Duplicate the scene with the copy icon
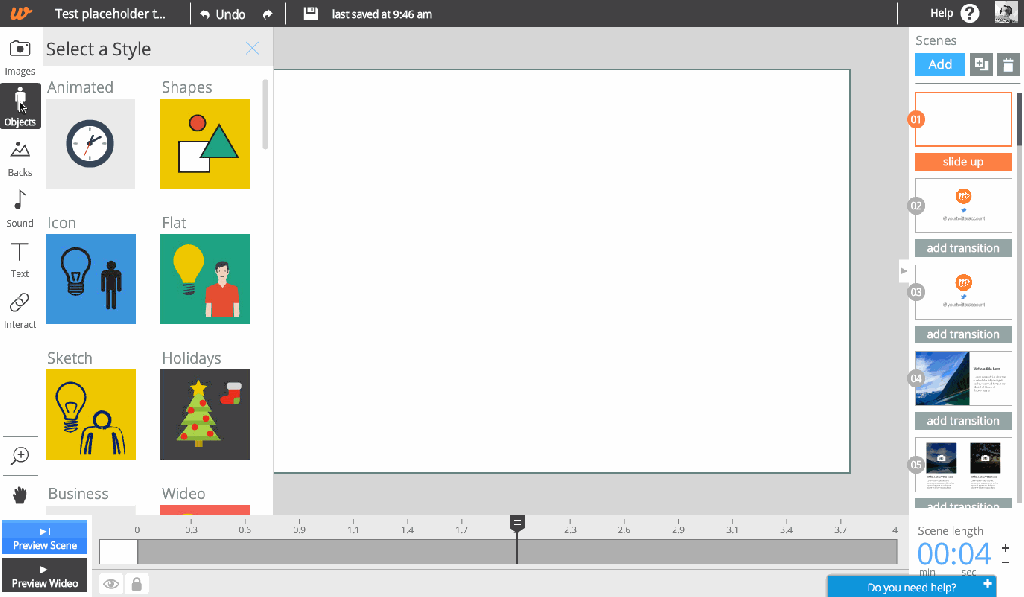 click(982, 64)
